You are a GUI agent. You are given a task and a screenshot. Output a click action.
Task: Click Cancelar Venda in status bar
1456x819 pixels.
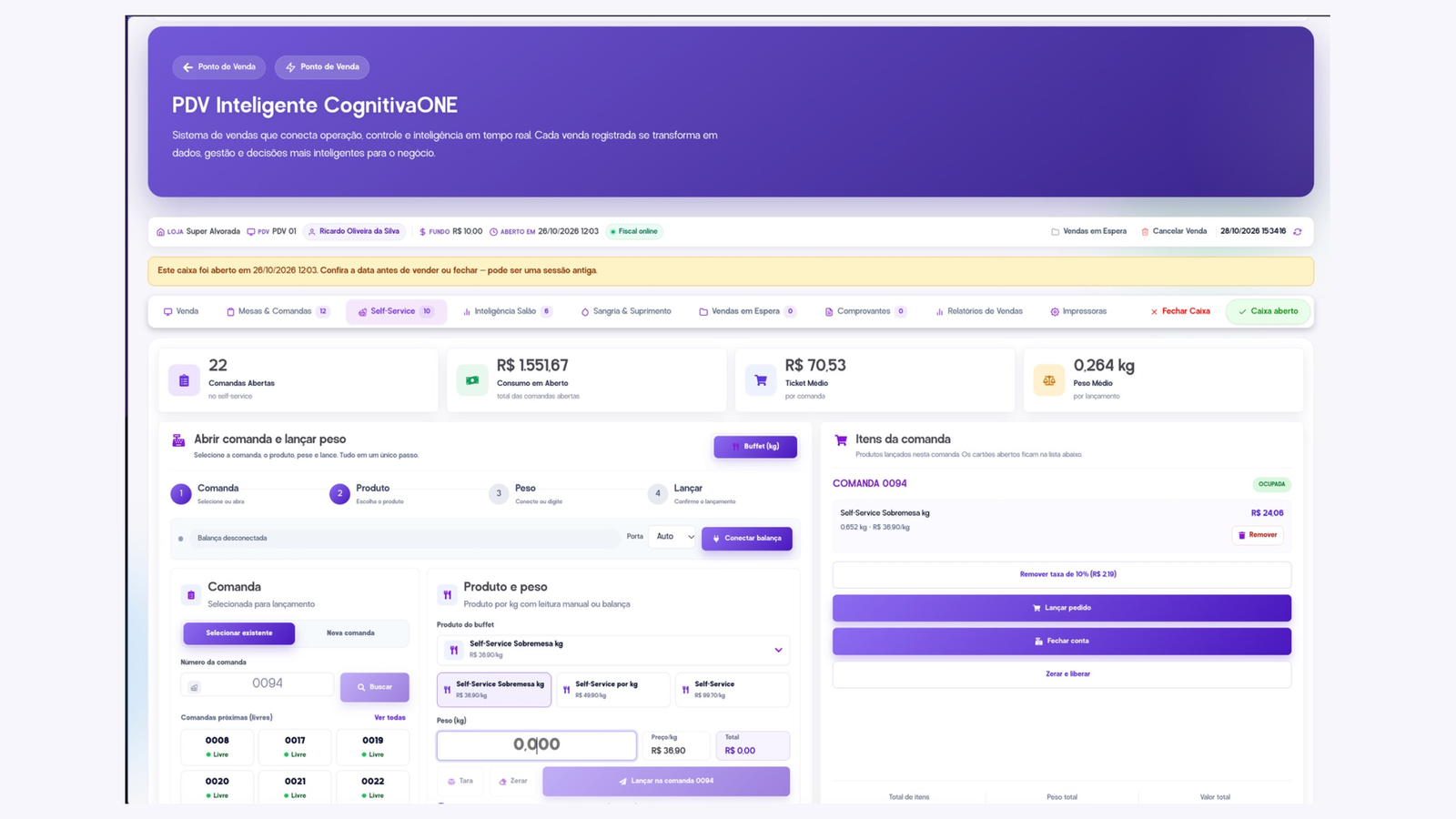tap(1174, 231)
